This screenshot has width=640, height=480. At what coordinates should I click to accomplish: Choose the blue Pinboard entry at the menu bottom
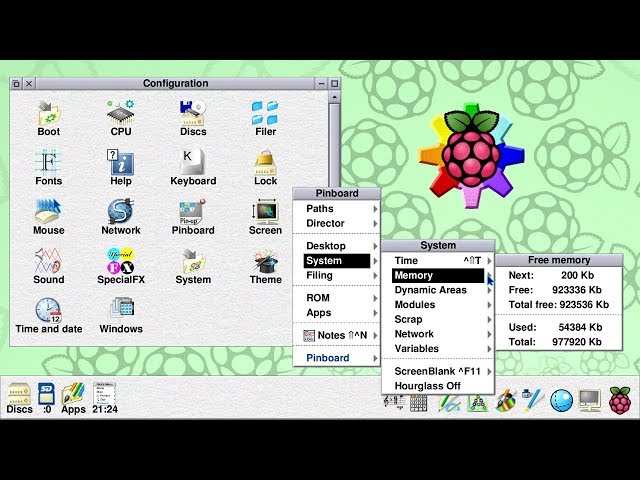pyautogui.click(x=337, y=358)
